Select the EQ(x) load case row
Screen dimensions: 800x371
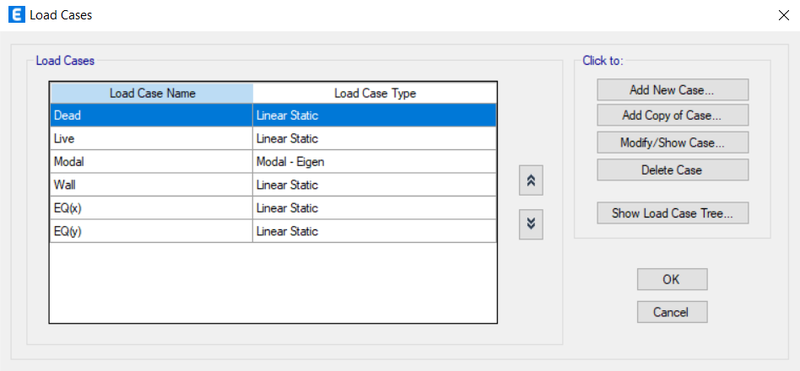273,208
